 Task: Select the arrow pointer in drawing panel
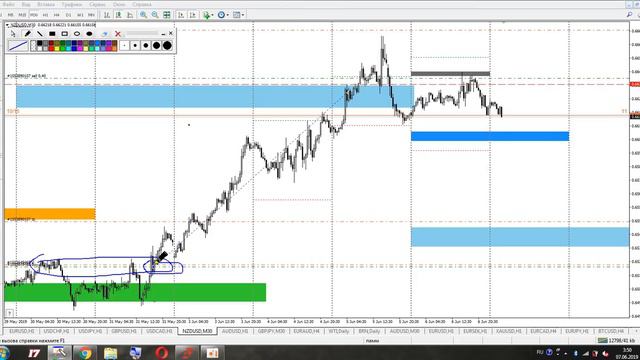click(13, 34)
